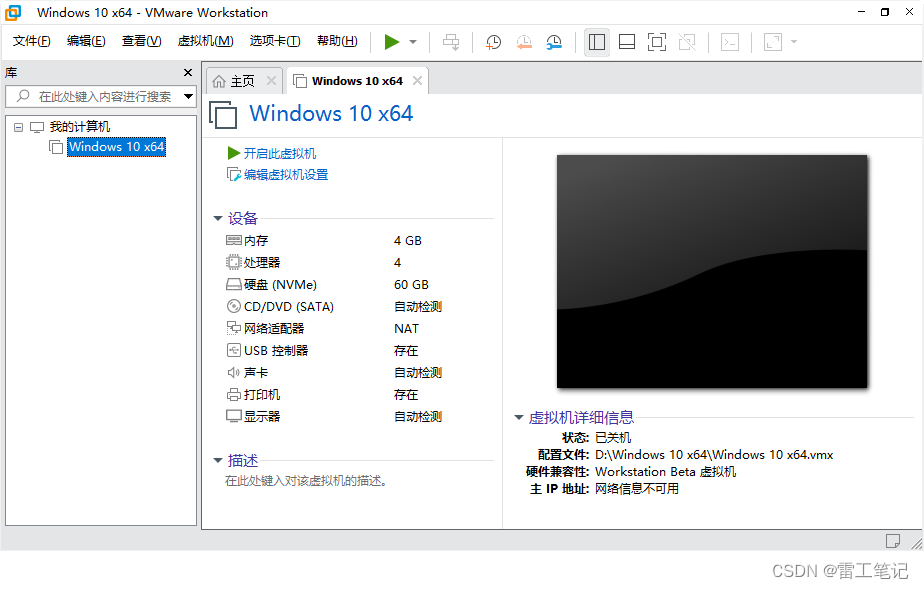Click the 显示器 device row

pos(334,417)
